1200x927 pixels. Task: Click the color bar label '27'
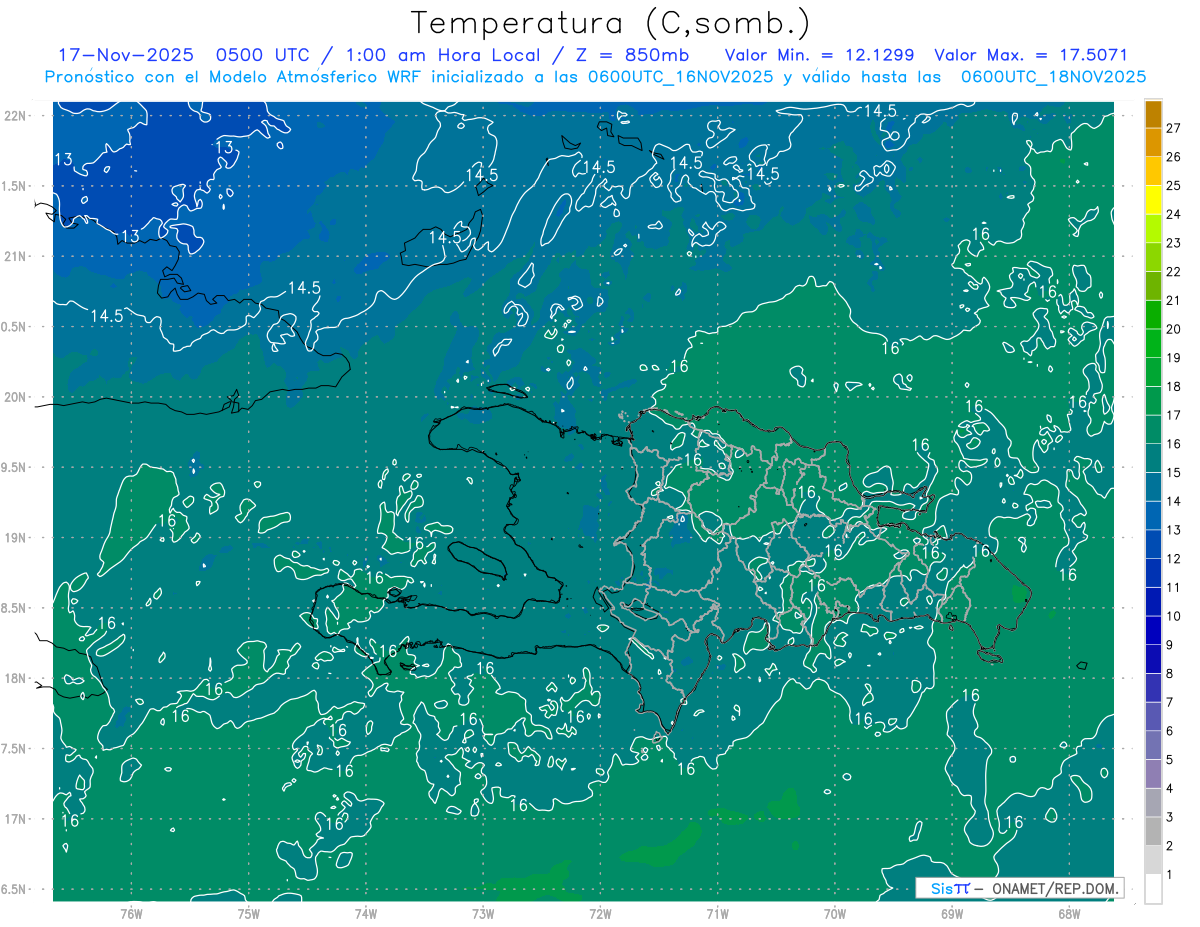(1174, 128)
